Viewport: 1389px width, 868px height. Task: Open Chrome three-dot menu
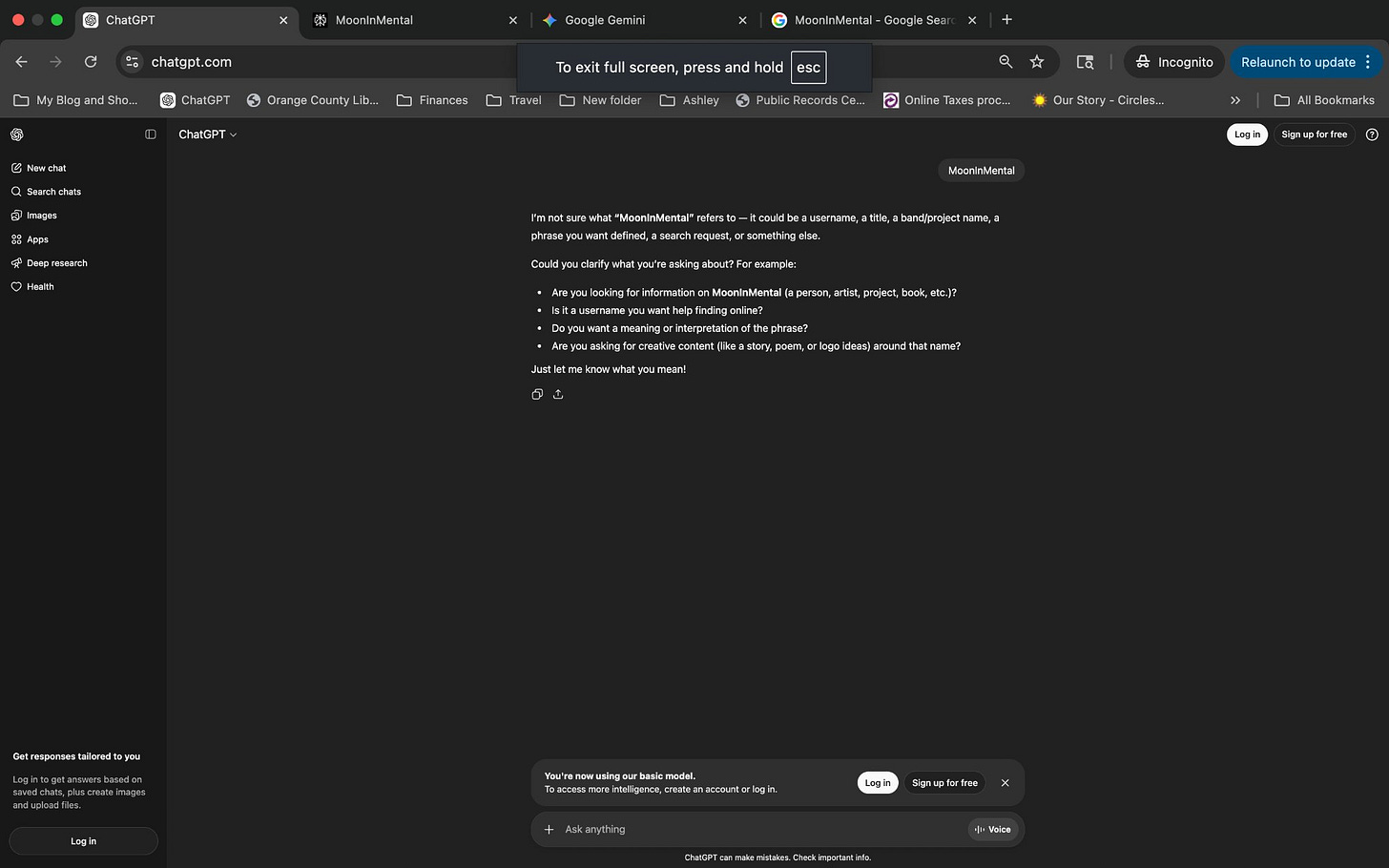point(1368,62)
